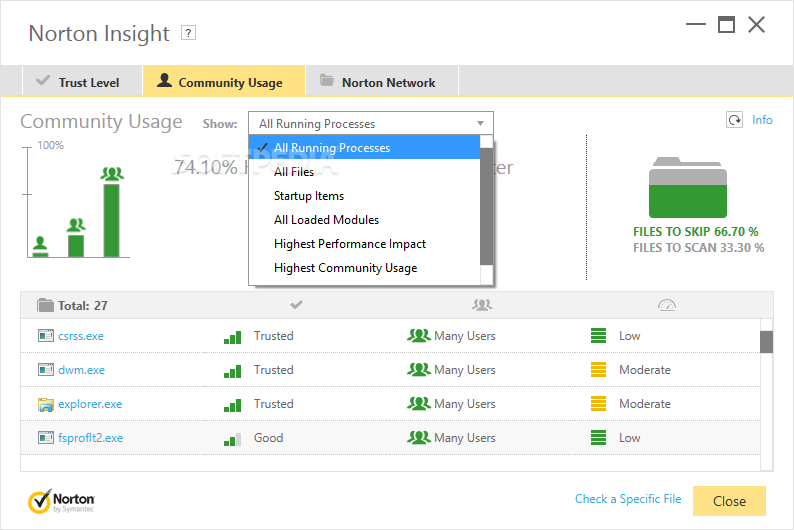Click the yellow Close button
The image size is (794, 530).
729,501
